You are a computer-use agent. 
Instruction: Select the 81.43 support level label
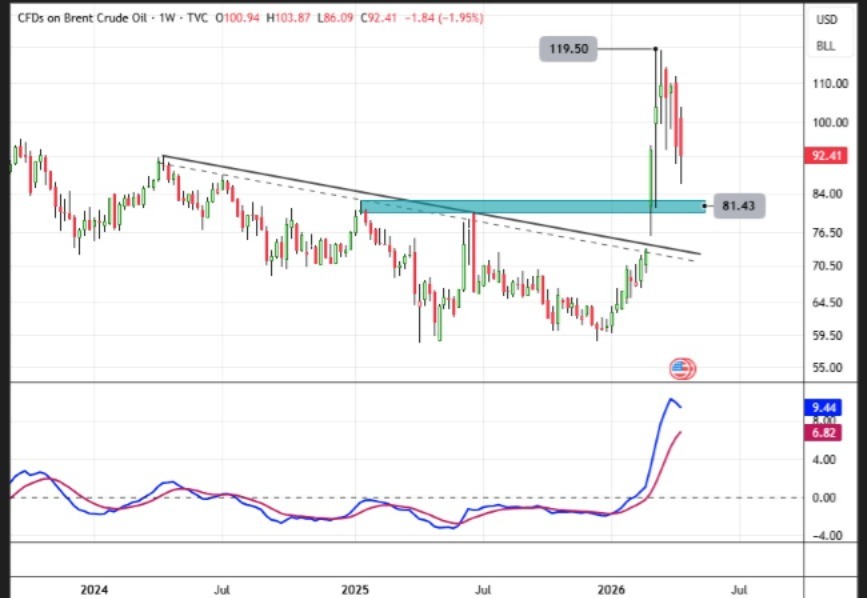click(x=736, y=206)
